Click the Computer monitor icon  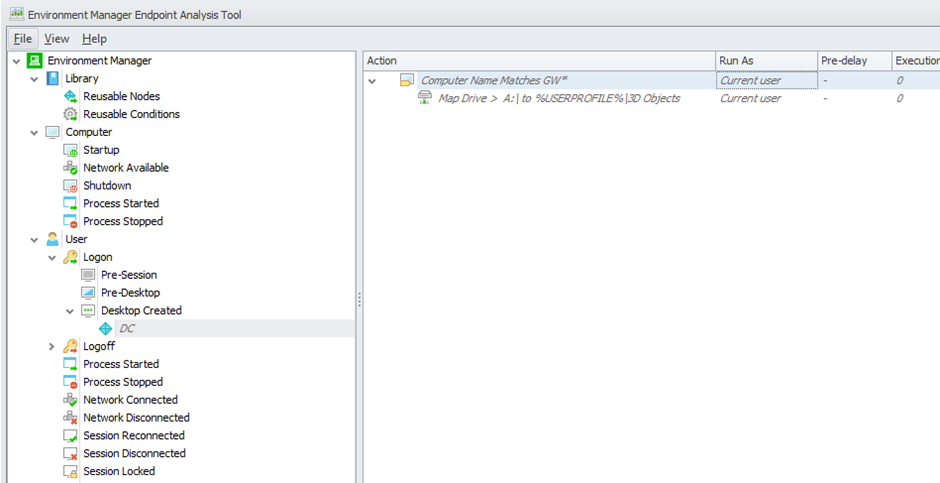click(x=53, y=132)
